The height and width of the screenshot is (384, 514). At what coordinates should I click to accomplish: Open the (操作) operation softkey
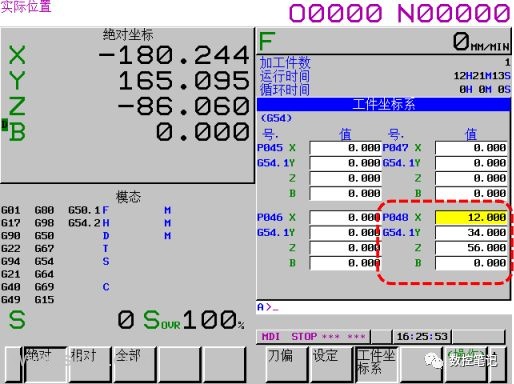coord(466,364)
